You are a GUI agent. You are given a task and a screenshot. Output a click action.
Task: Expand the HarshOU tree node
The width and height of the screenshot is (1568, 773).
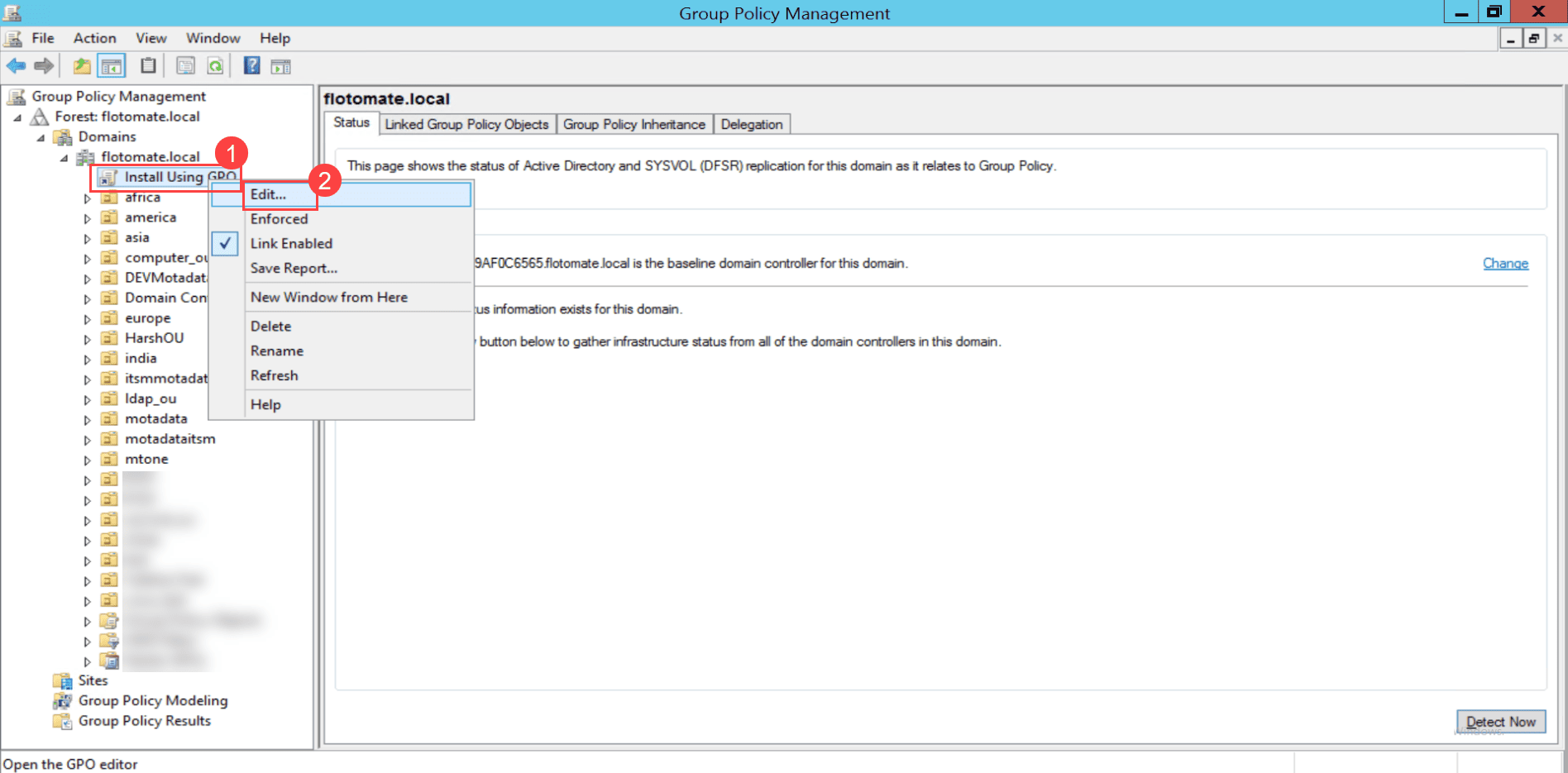88,339
